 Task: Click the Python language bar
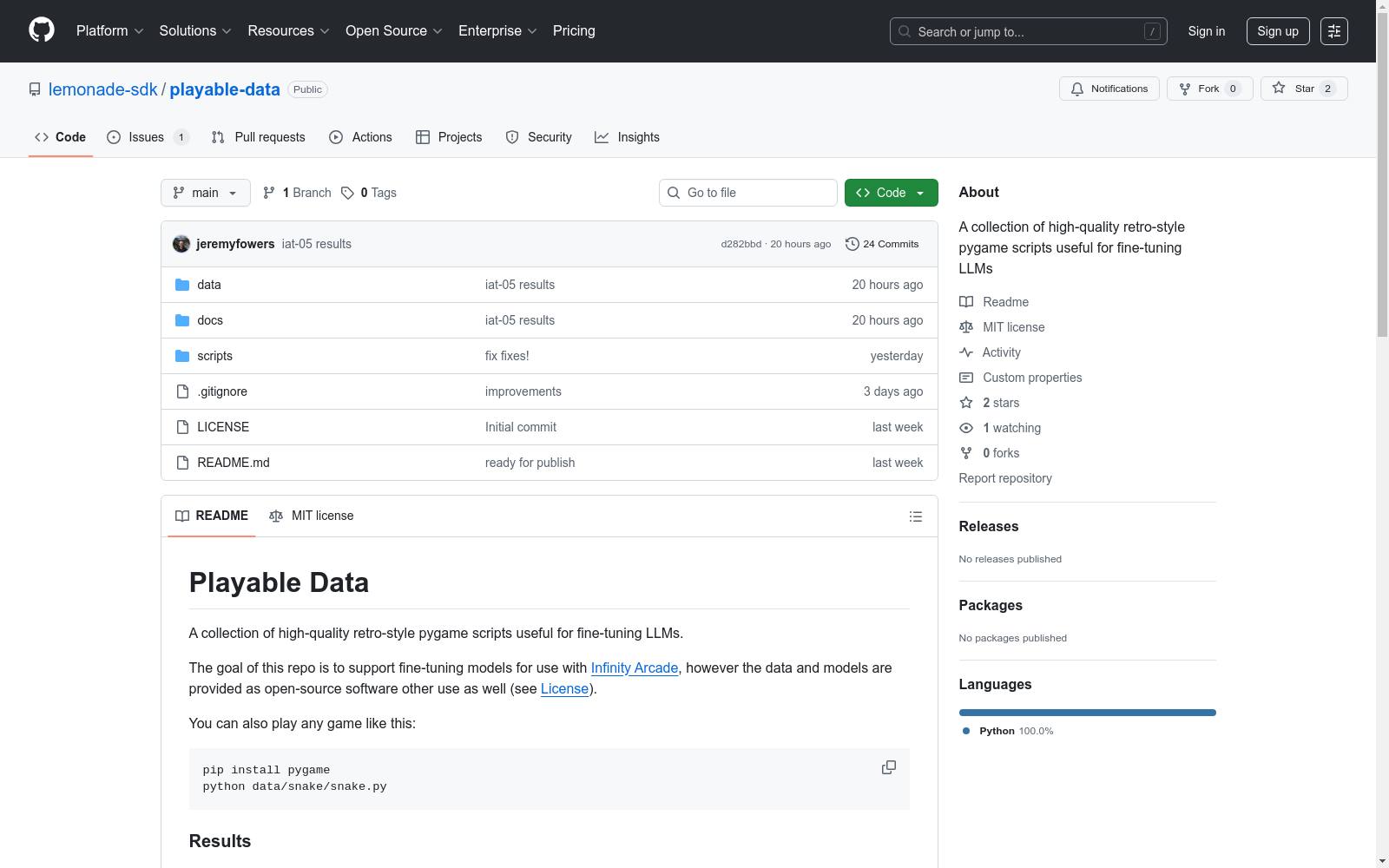pos(1088,713)
